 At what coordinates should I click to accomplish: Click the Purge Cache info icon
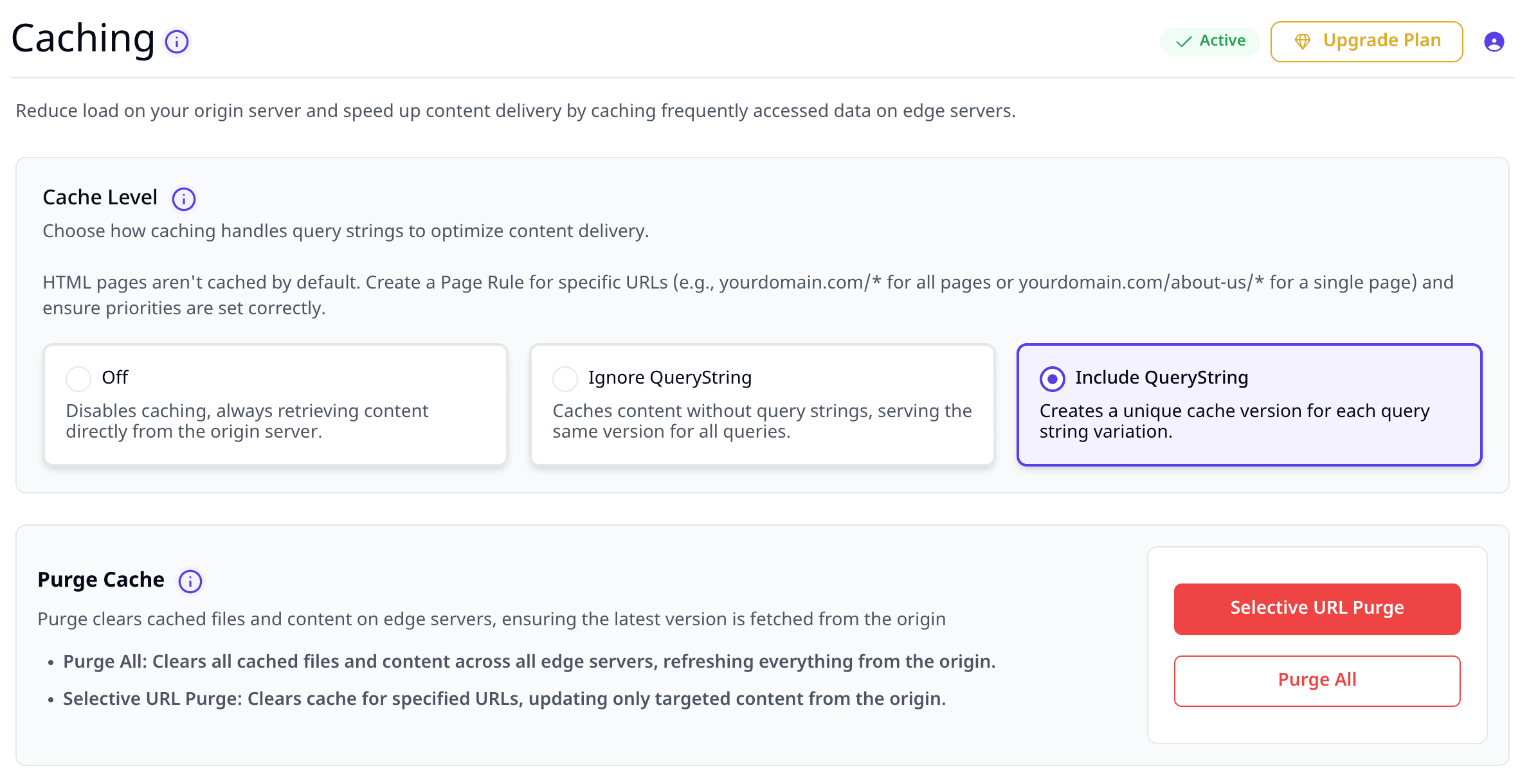pyautogui.click(x=190, y=582)
